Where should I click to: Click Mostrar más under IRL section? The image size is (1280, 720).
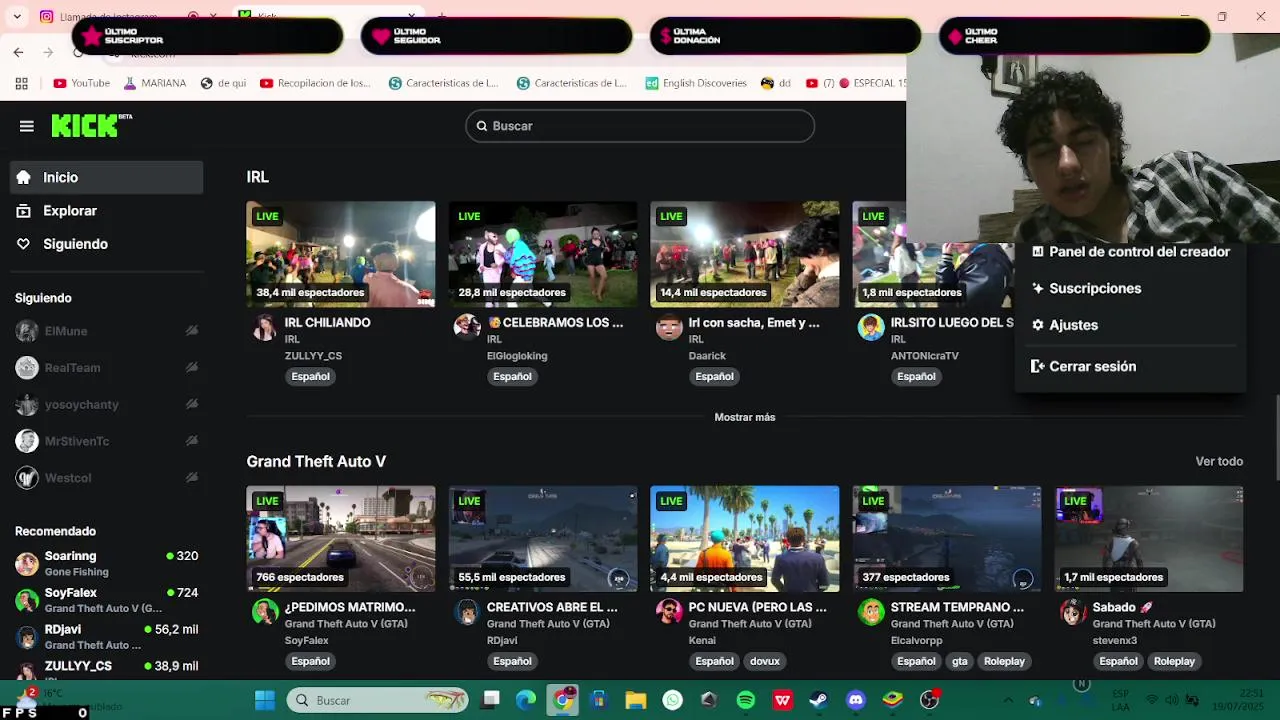[x=745, y=417]
